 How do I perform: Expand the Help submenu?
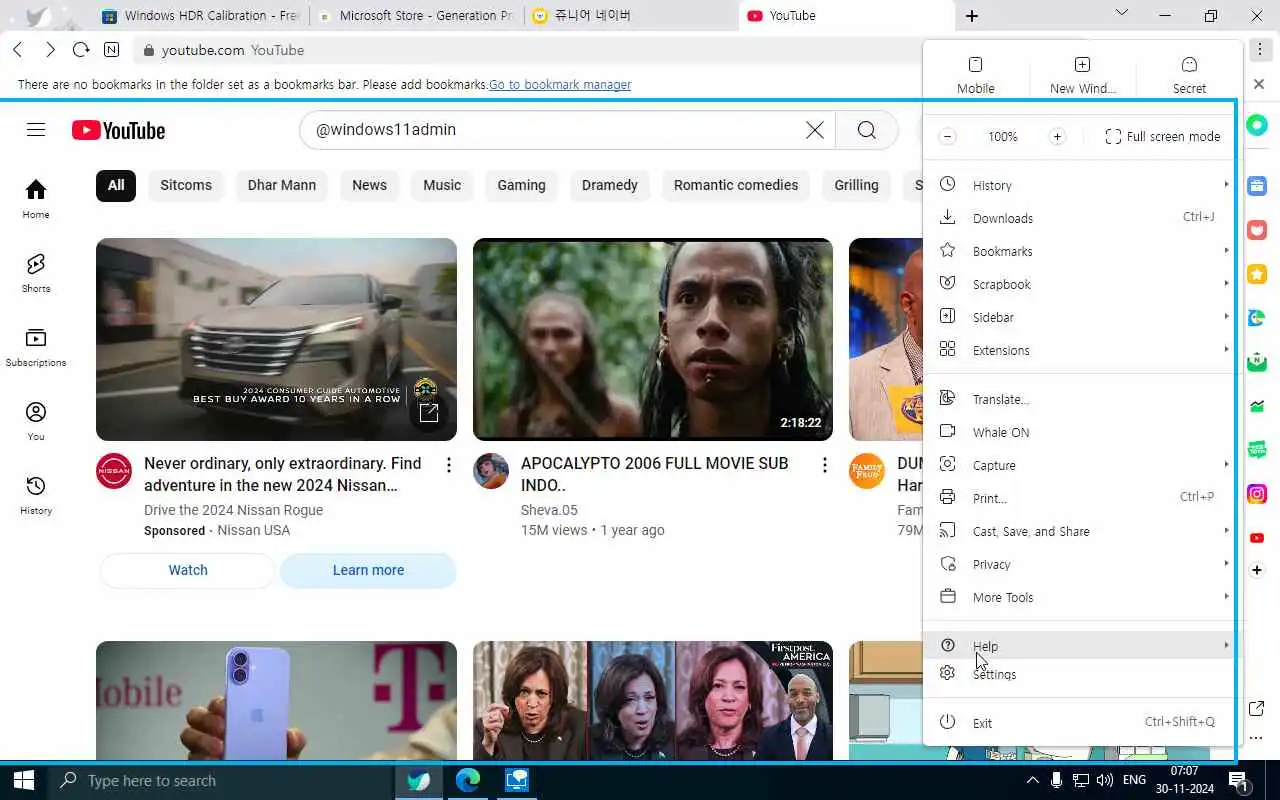coord(1081,646)
